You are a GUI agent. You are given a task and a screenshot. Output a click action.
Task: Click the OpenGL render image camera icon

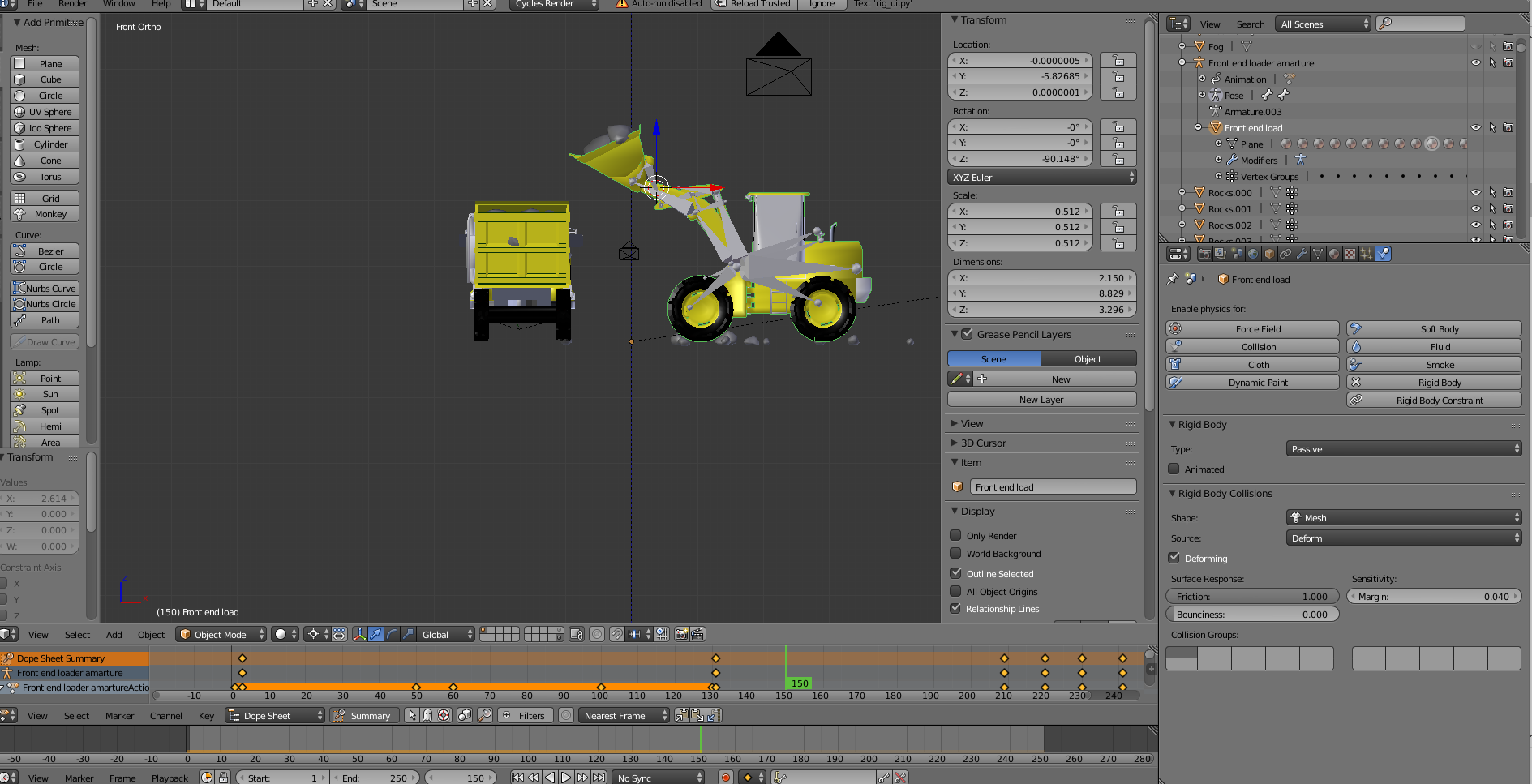(682, 634)
